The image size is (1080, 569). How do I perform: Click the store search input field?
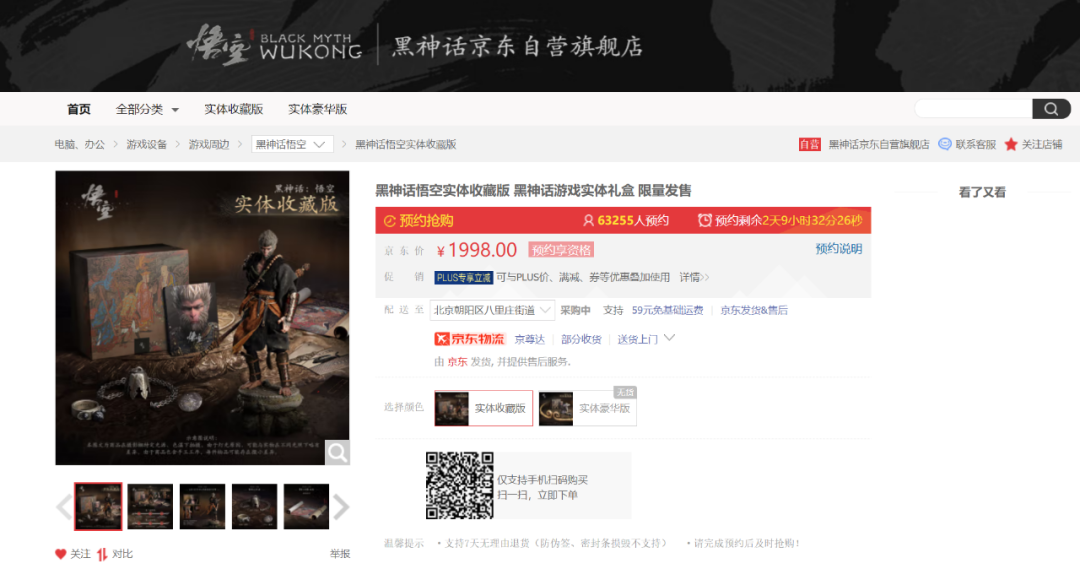point(973,109)
